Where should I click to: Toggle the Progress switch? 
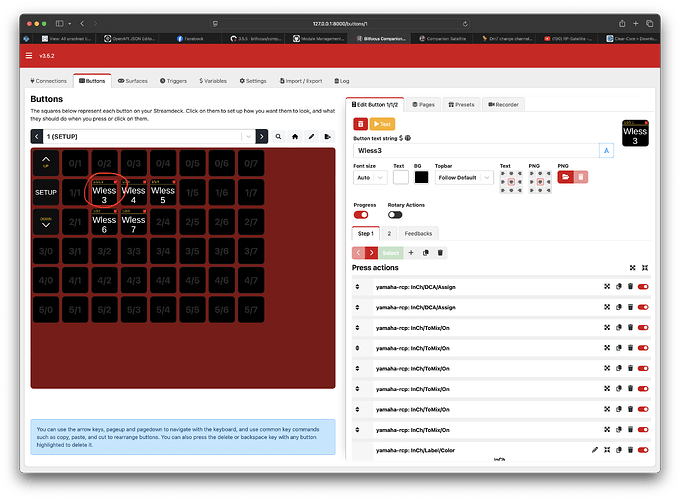[361, 215]
